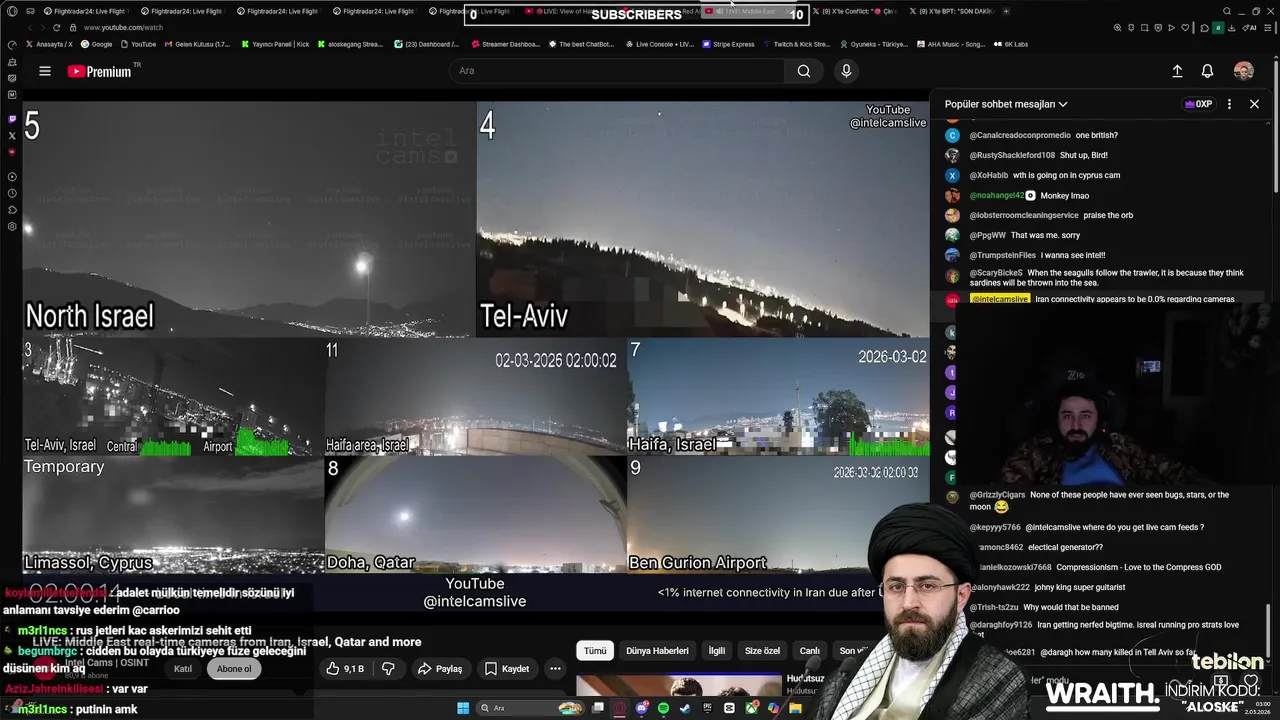Open a new browser tab
This screenshot has height=720, width=1280.
(x=1005, y=11)
